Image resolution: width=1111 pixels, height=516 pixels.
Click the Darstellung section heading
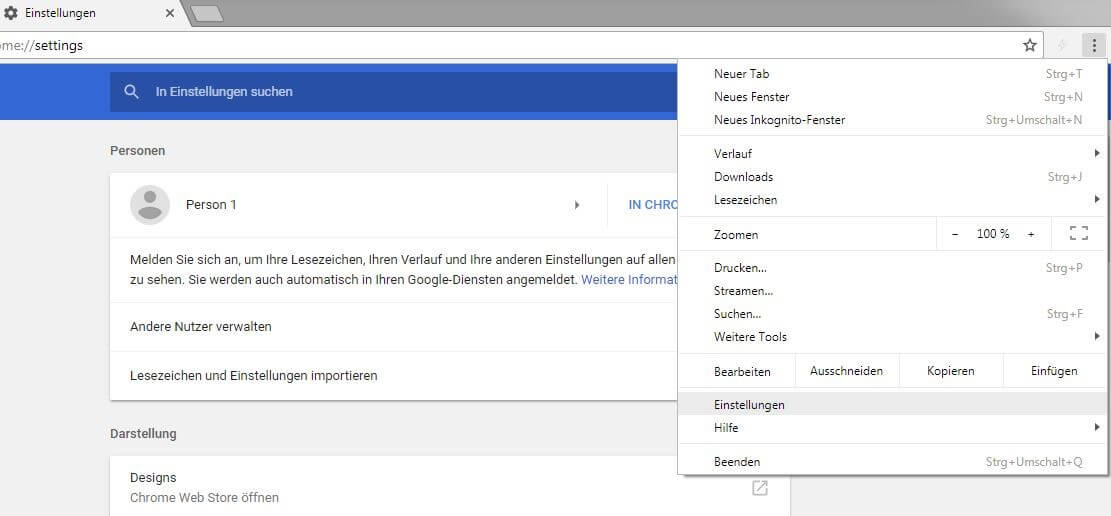click(x=143, y=433)
